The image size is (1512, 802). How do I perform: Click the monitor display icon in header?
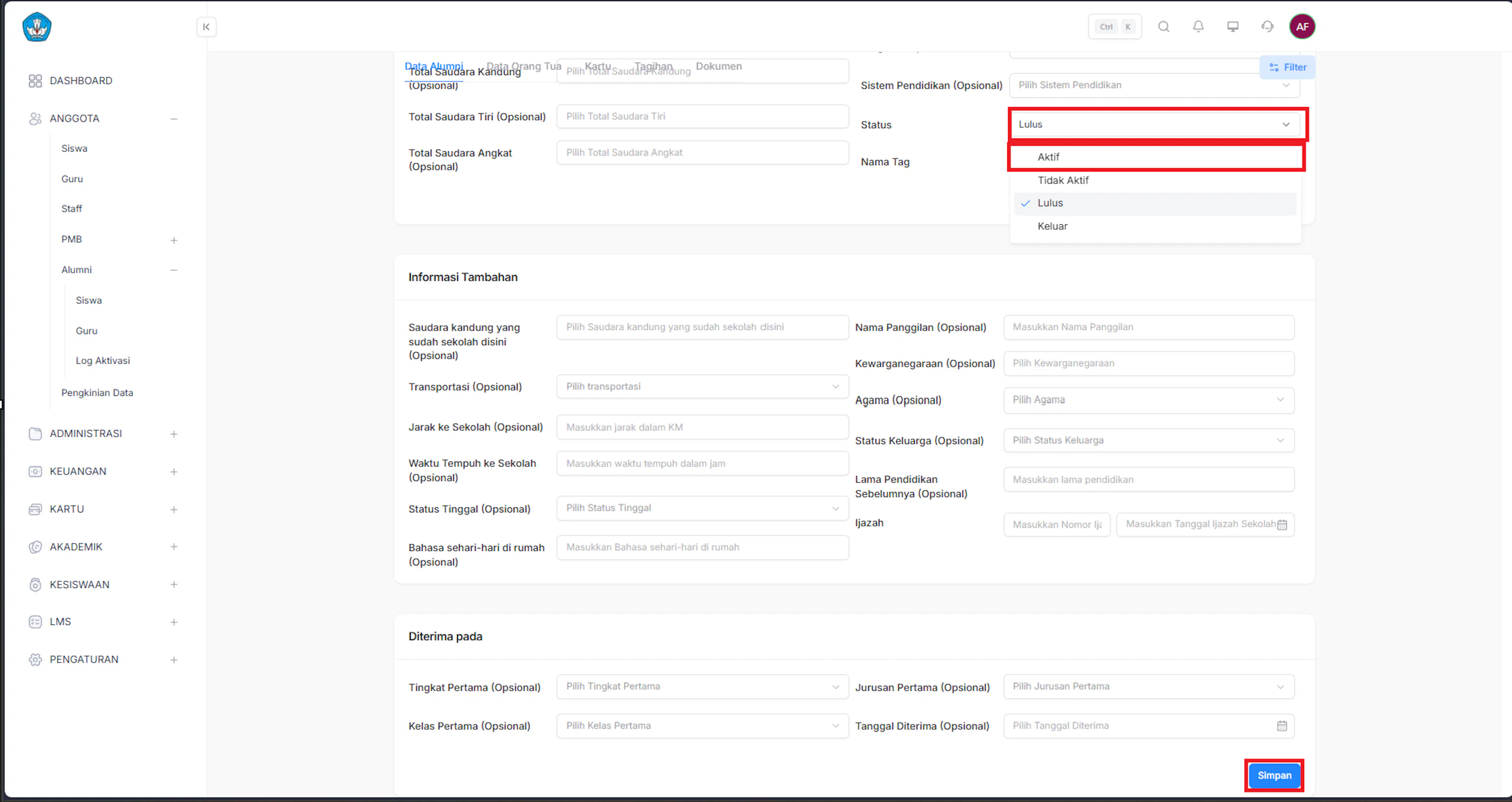tap(1232, 26)
